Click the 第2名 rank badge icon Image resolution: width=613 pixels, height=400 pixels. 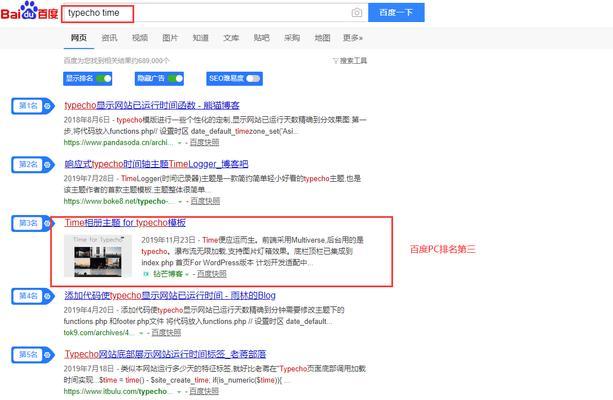(47, 165)
